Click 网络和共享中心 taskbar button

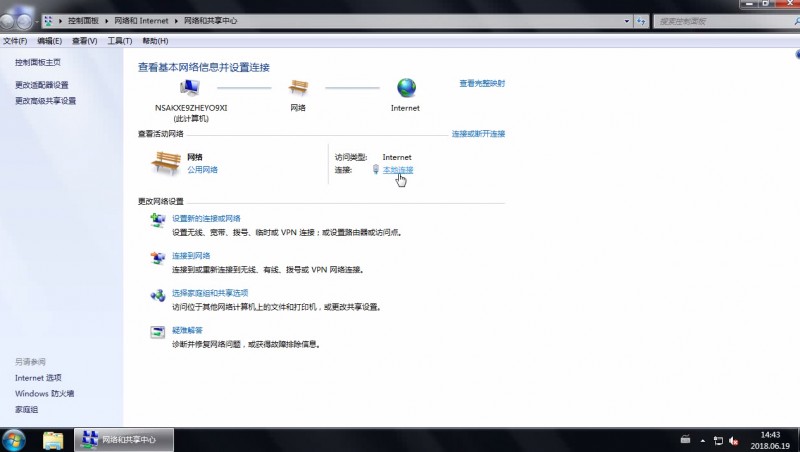click(124, 440)
